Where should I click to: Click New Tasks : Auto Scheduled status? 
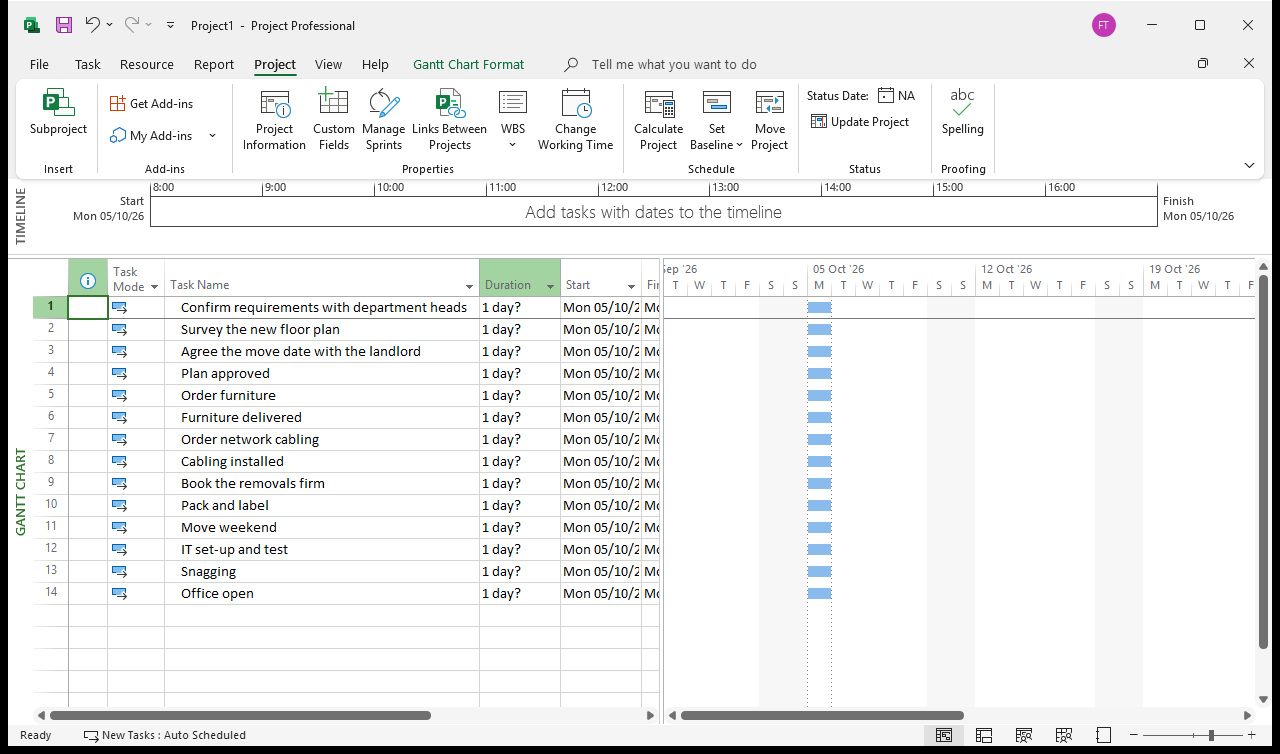pyautogui.click(x=165, y=735)
